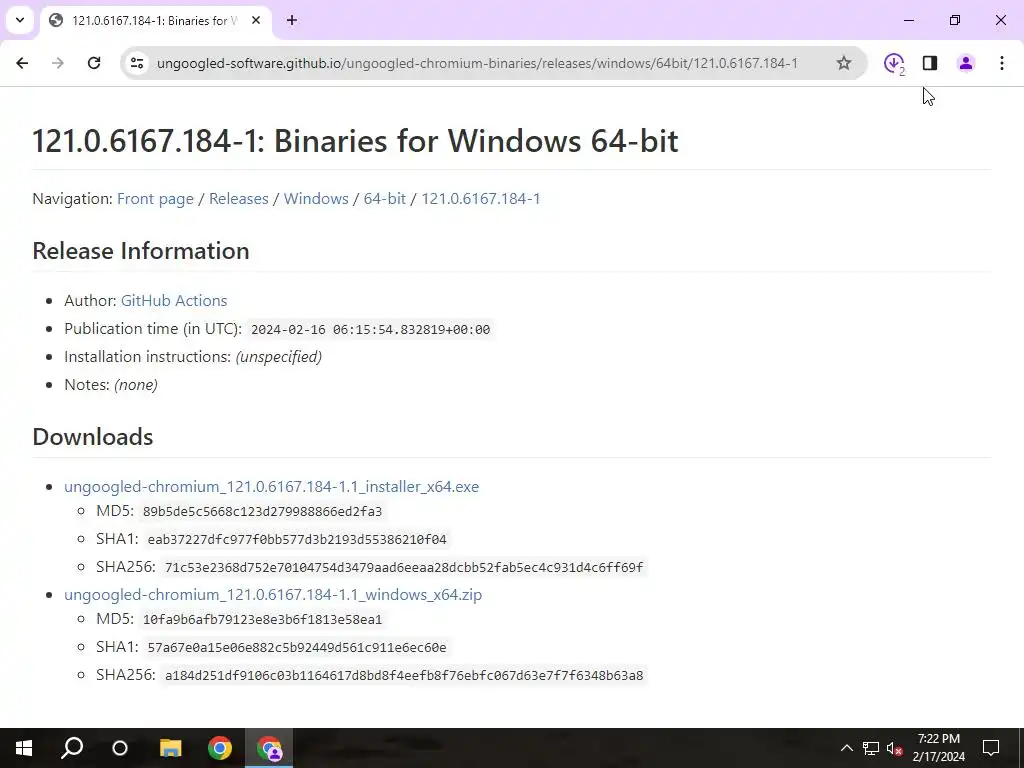The height and width of the screenshot is (768, 1024).
Task: Open a new tab with plus button
Action: (292, 20)
